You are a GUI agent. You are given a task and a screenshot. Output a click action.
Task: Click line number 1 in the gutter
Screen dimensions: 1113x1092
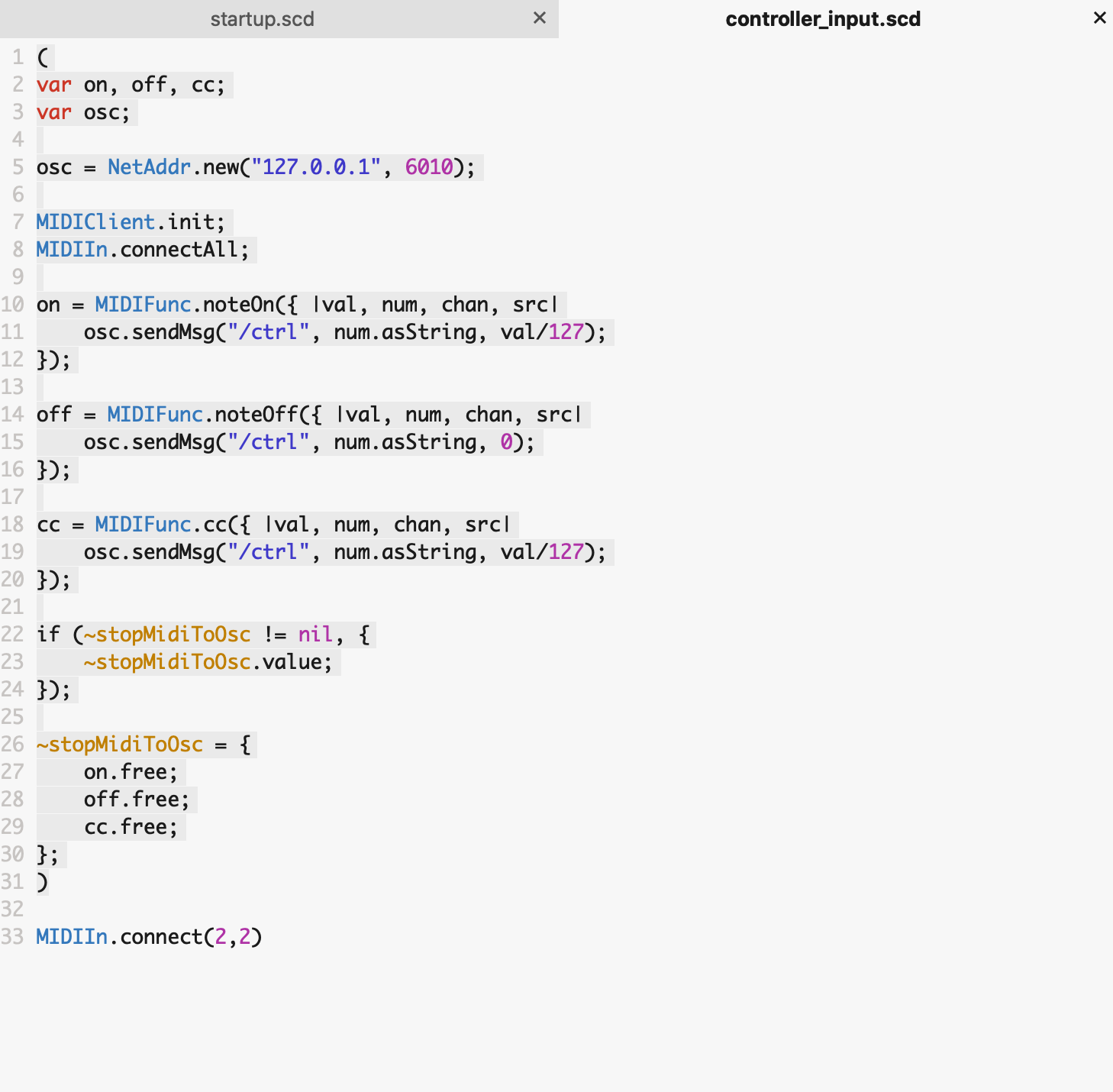pos(18,57)
